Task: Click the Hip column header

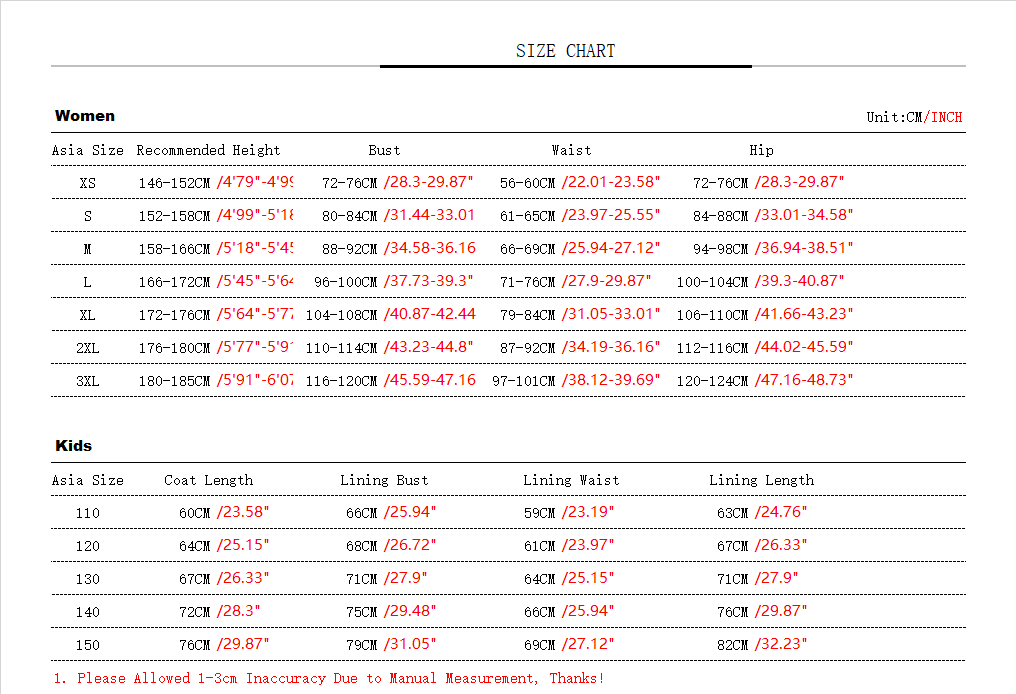Action: [x=761, y=150]
